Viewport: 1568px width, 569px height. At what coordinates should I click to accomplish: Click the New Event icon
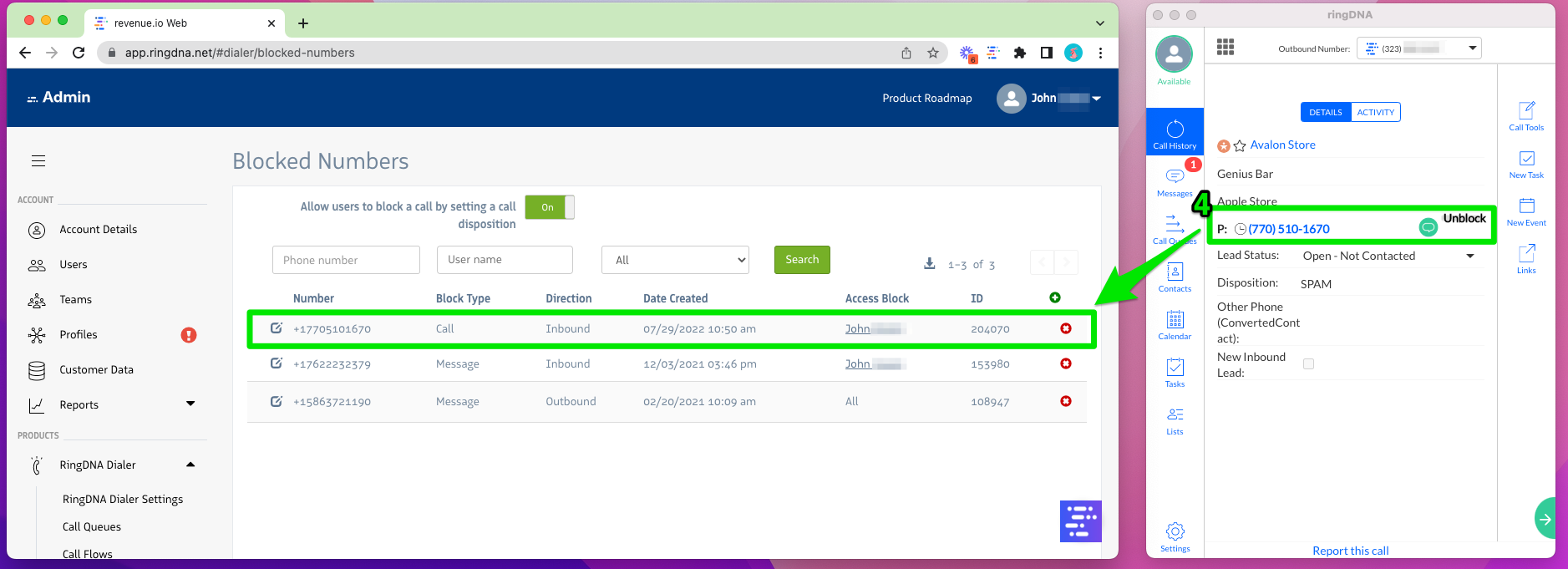click(x=1526, y=210)
